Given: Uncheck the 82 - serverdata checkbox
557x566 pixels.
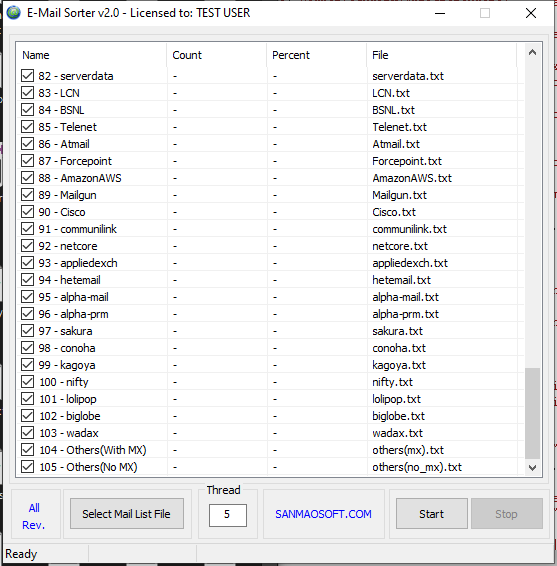Looking at the screenshot, I should pos(27,76).
